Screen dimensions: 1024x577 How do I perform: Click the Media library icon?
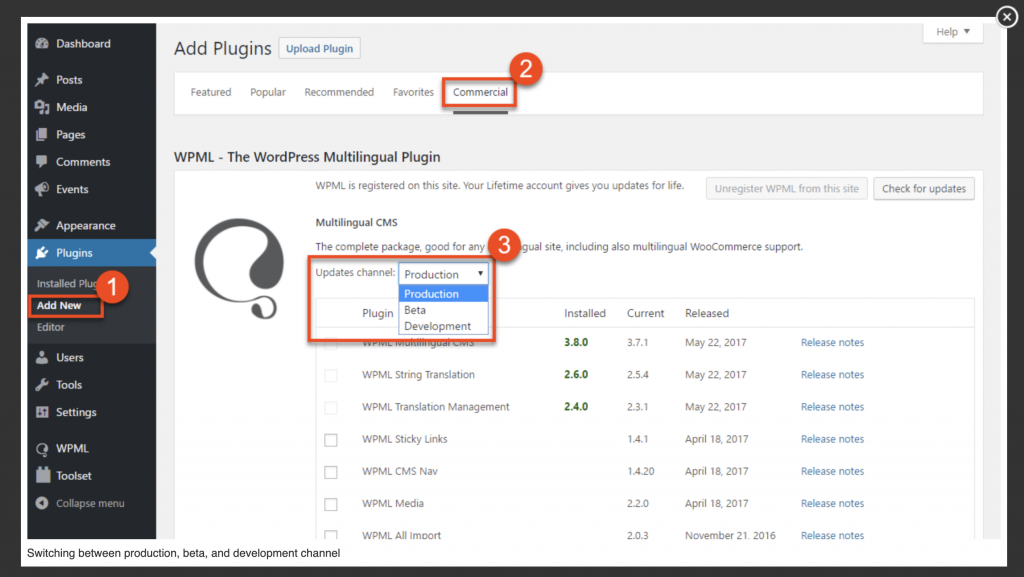(x=42, y=107)
